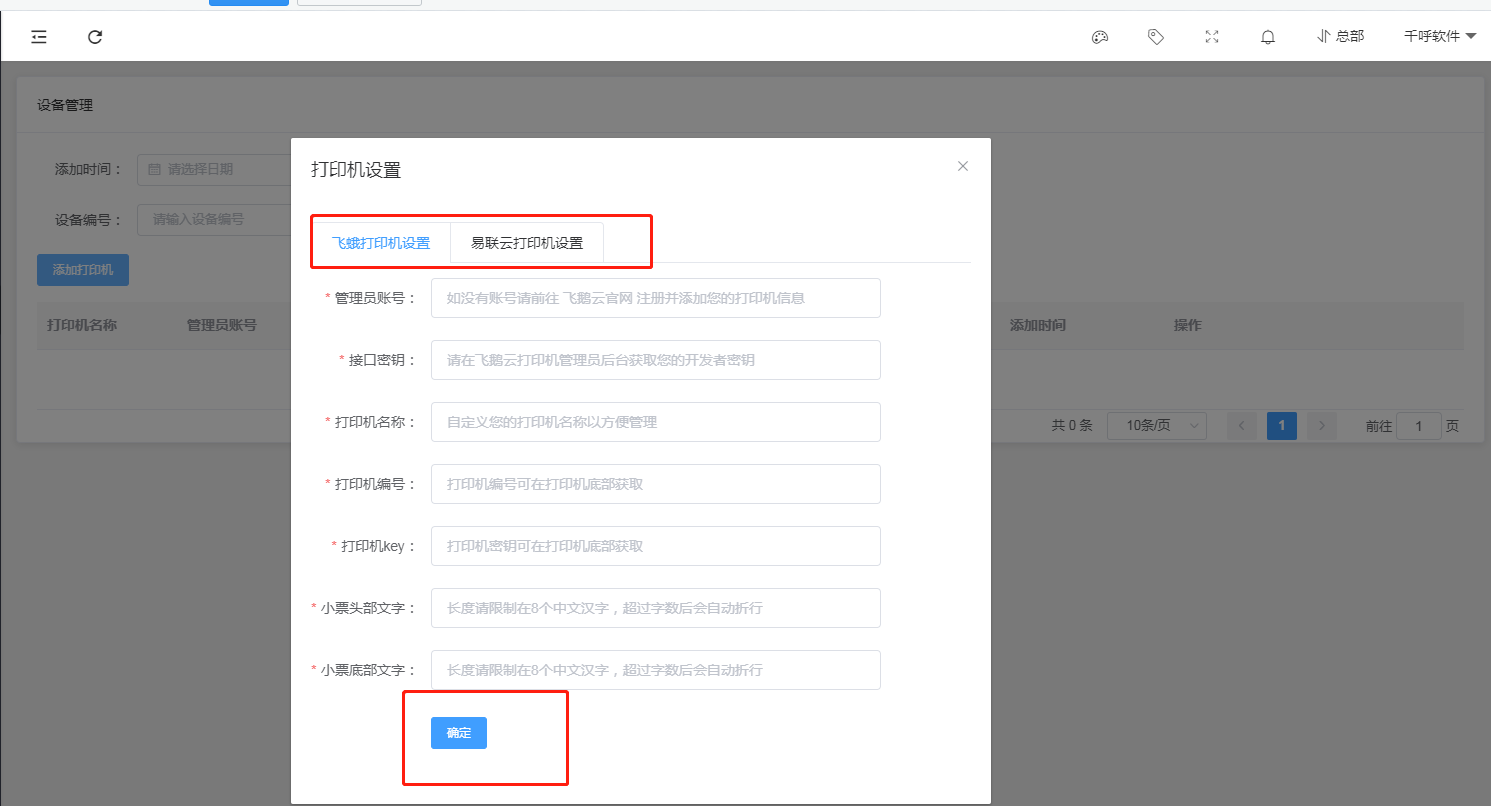Open the 千呼软件 user dropdown
Screen dimensions: 1491x806
click(x=1440, y=36)
